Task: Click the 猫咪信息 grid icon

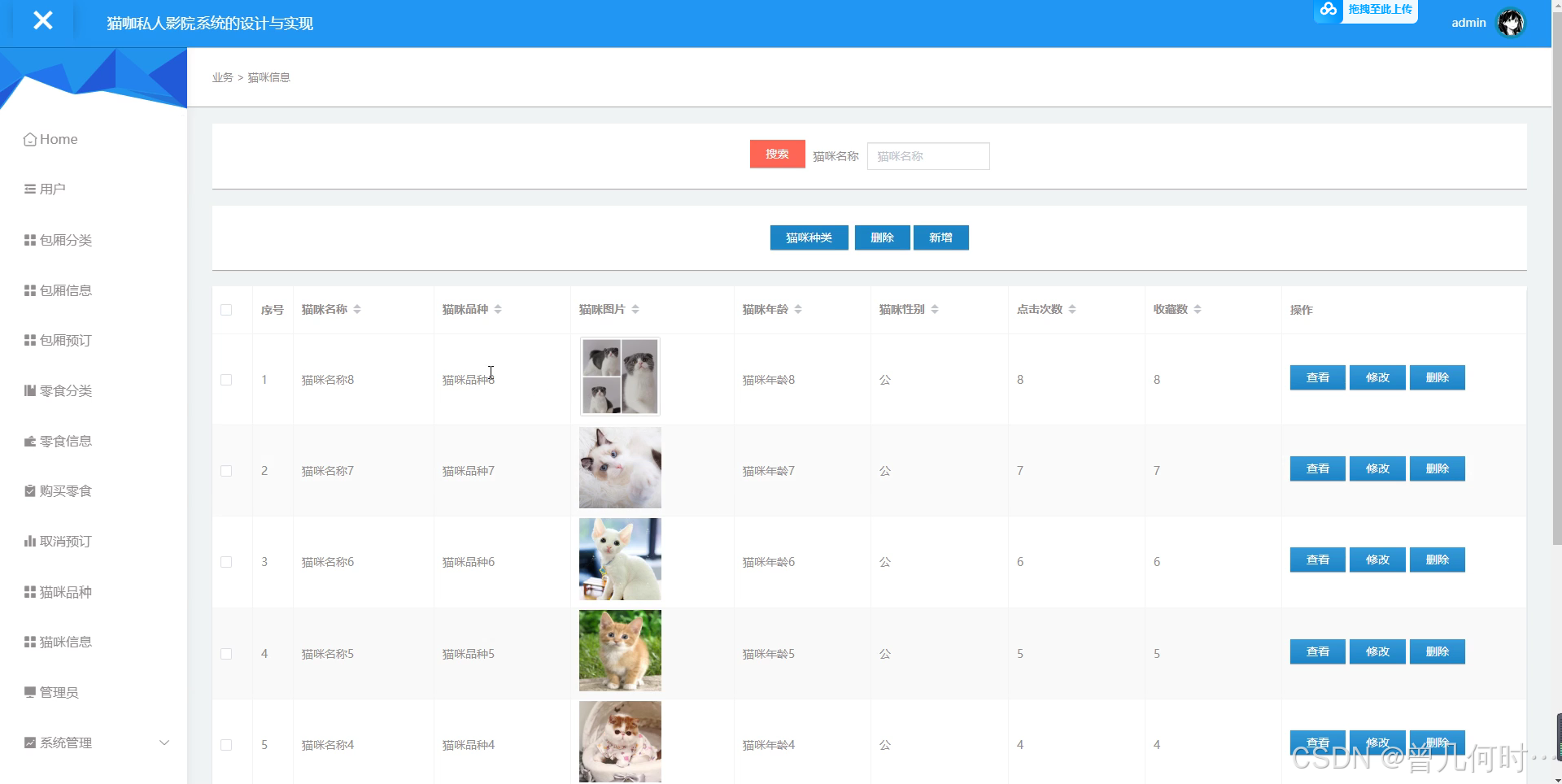Action: (30, 642)
